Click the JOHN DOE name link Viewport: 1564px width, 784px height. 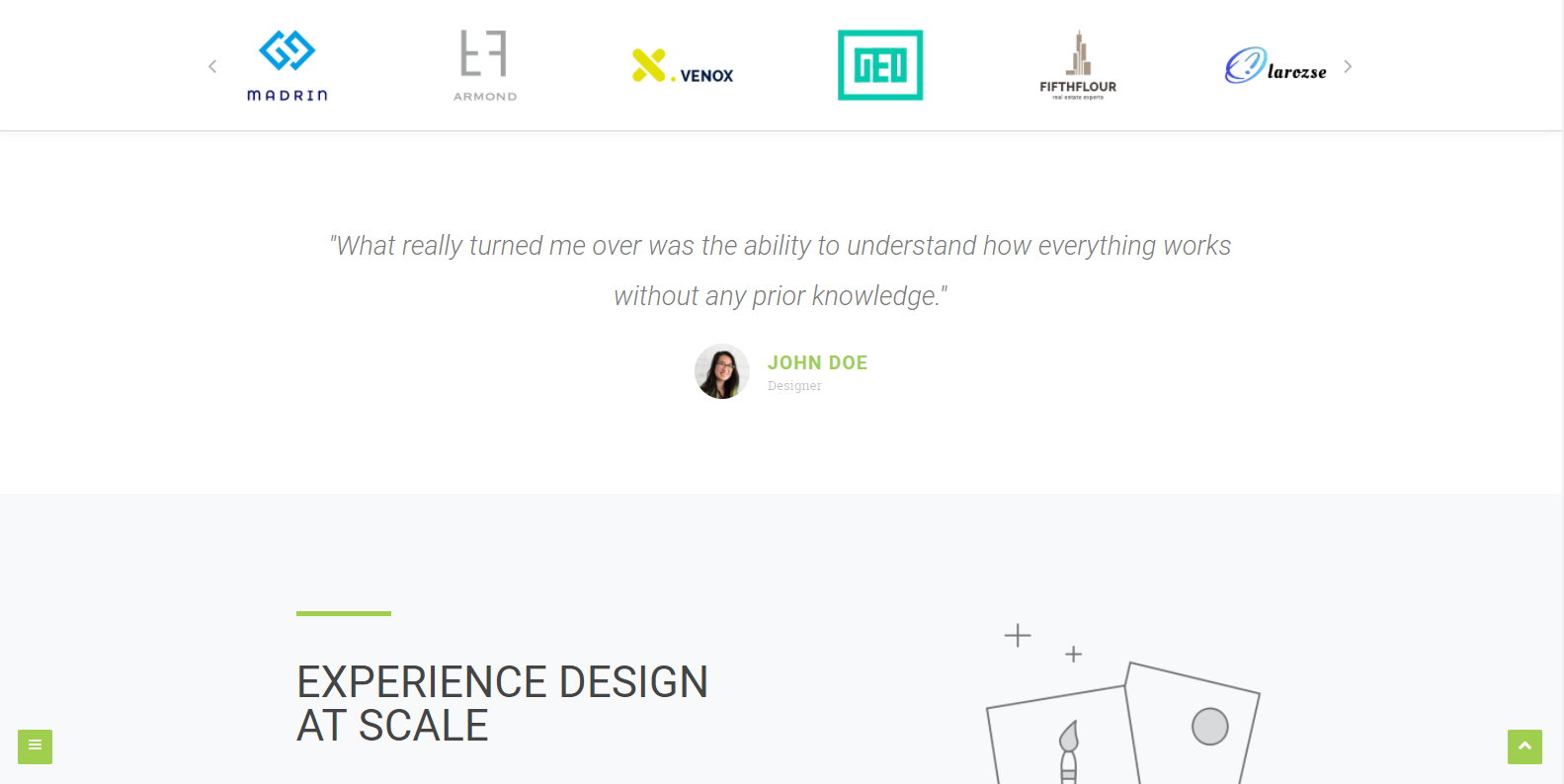pos(817,362)
